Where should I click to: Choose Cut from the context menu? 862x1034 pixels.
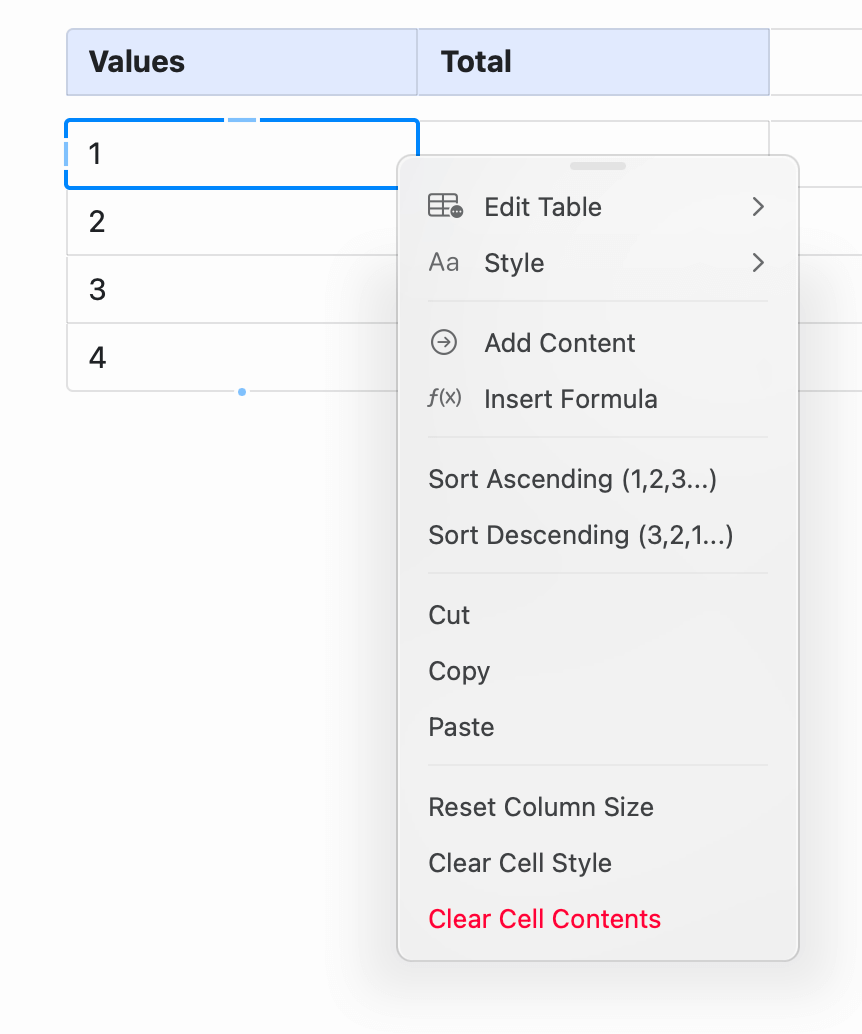[448, 615]
